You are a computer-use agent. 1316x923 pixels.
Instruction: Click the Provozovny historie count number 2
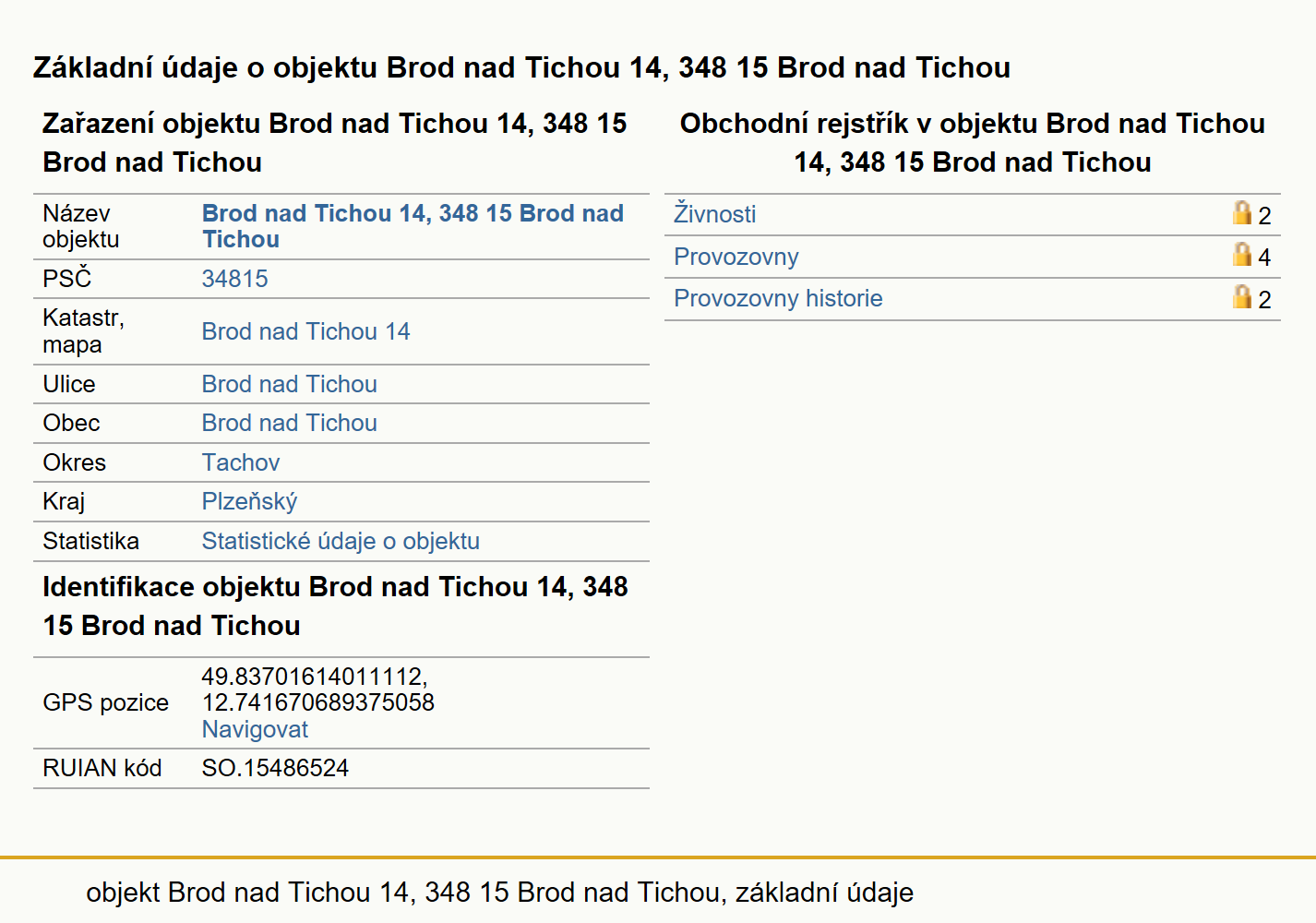(1264, 300)
